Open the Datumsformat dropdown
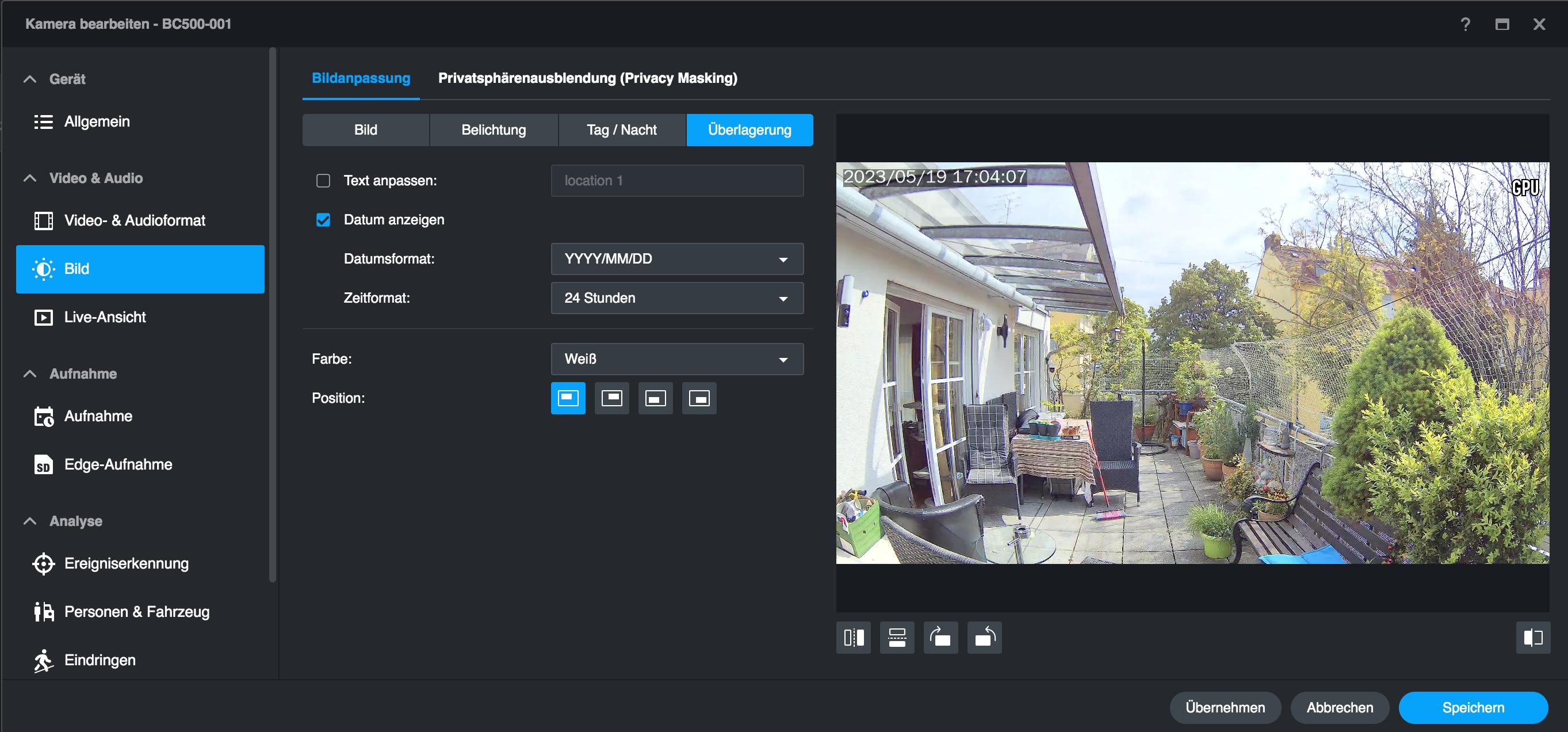The height and width of the screenshot is (732, 1568). click(676, 259)
